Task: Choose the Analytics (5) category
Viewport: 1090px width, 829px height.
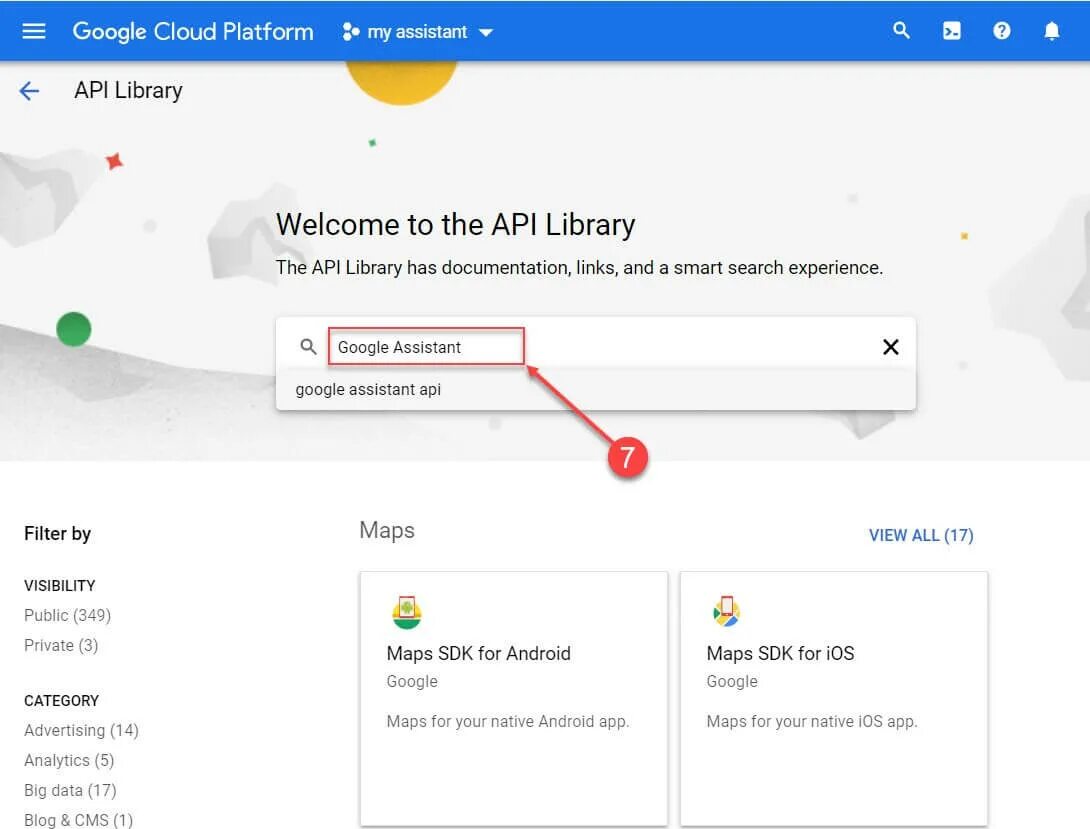Action: [x=69, y=760]
